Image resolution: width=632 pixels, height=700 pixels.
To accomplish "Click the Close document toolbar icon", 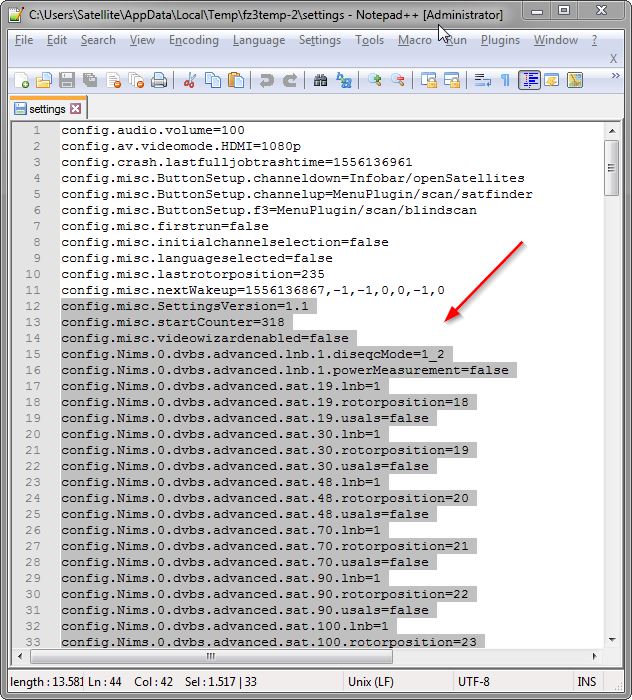I will pos(113,81).
